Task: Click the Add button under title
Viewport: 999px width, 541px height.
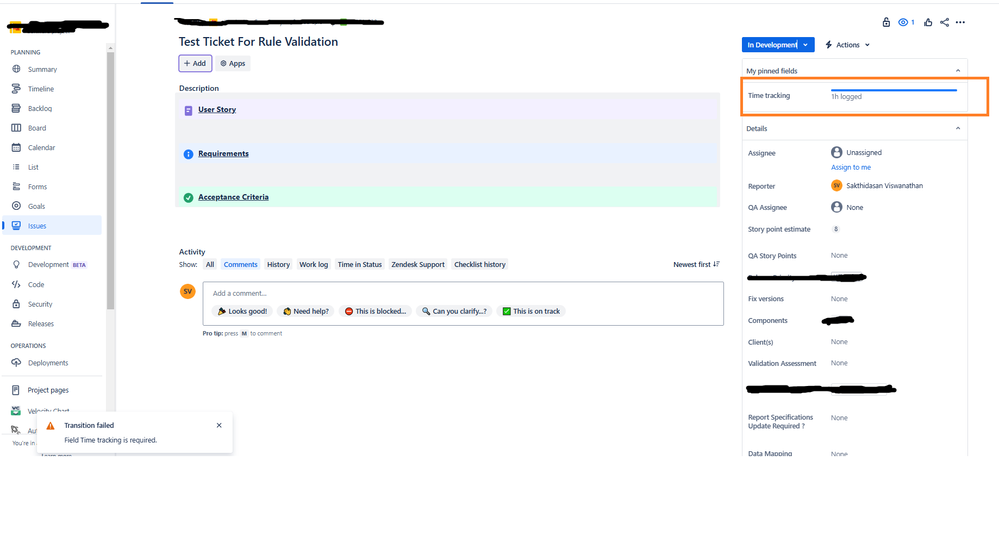Action: click(195, 63)
